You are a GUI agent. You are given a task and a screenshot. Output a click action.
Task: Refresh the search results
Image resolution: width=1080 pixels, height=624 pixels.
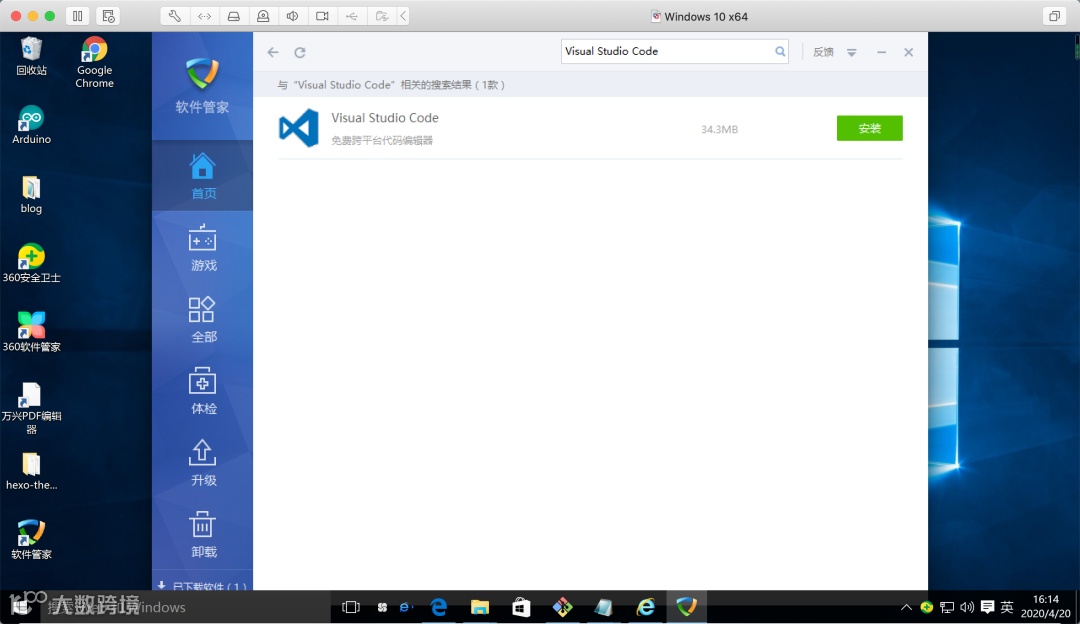(300, 52)
